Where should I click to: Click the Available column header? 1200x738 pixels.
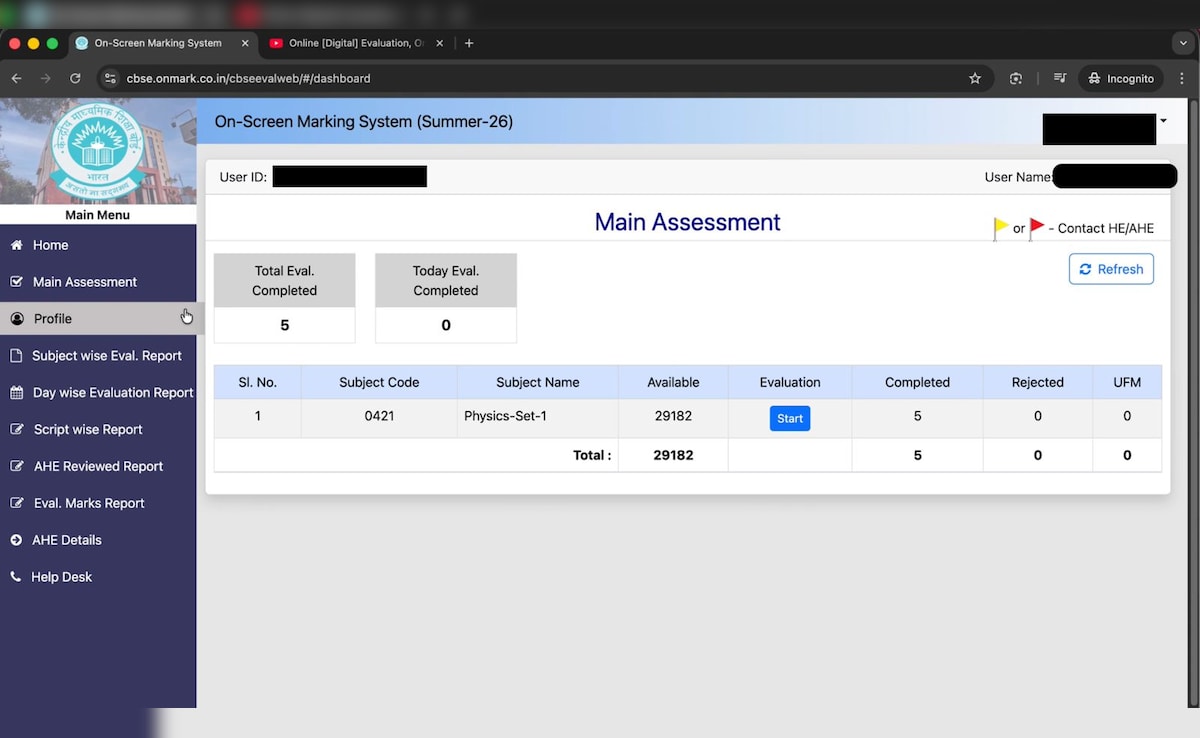(x=673, y=382)
